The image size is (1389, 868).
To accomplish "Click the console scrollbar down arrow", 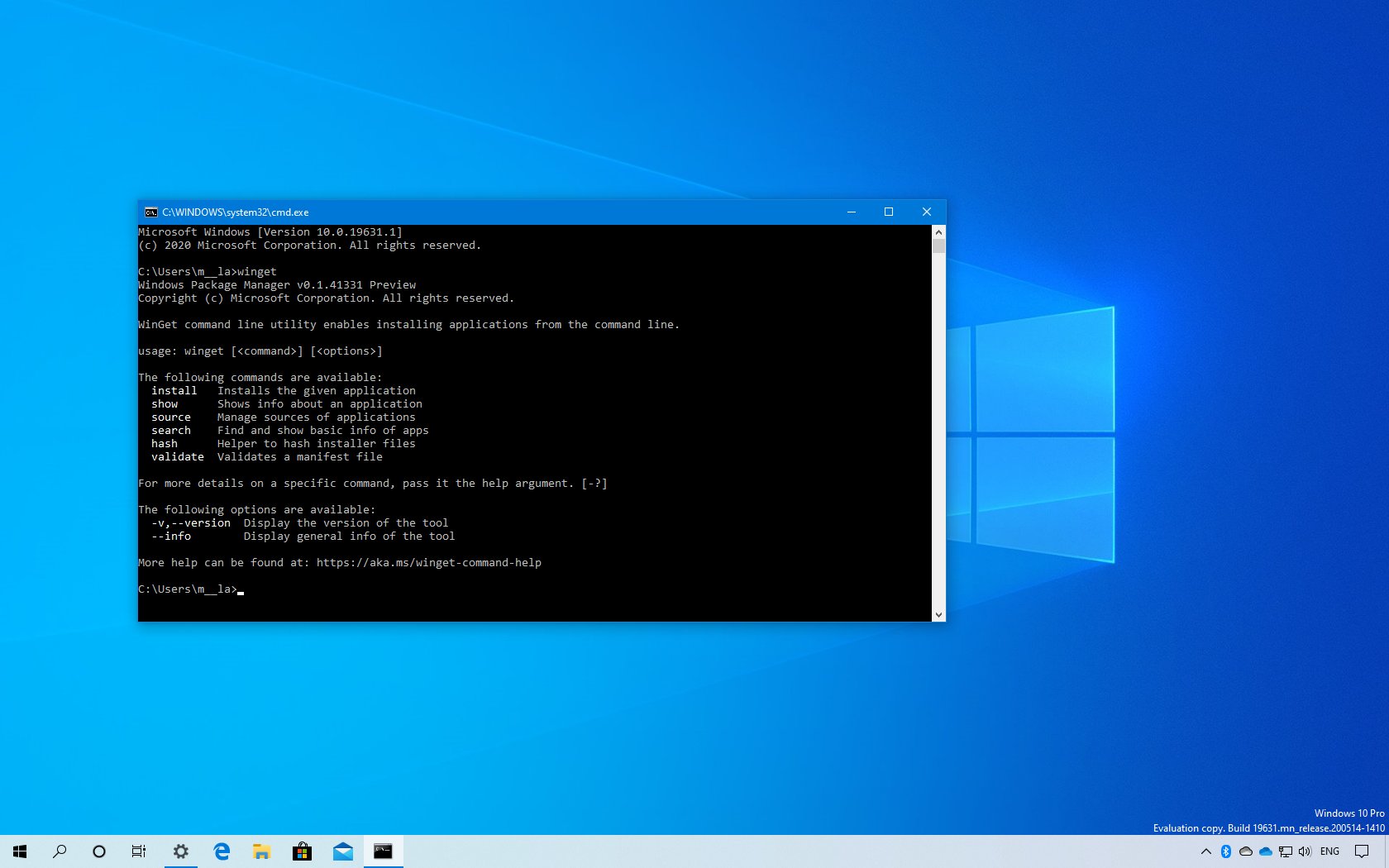I will [x=938, y=614].
